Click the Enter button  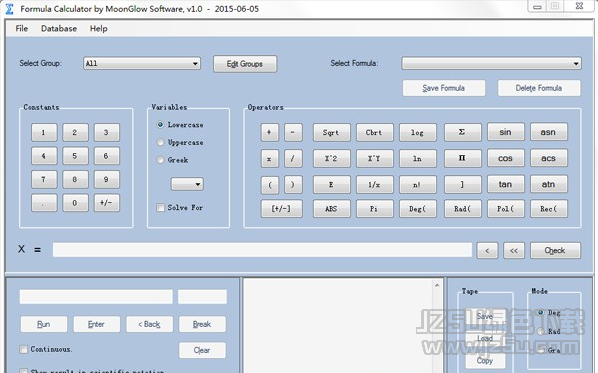click(96, 324)
